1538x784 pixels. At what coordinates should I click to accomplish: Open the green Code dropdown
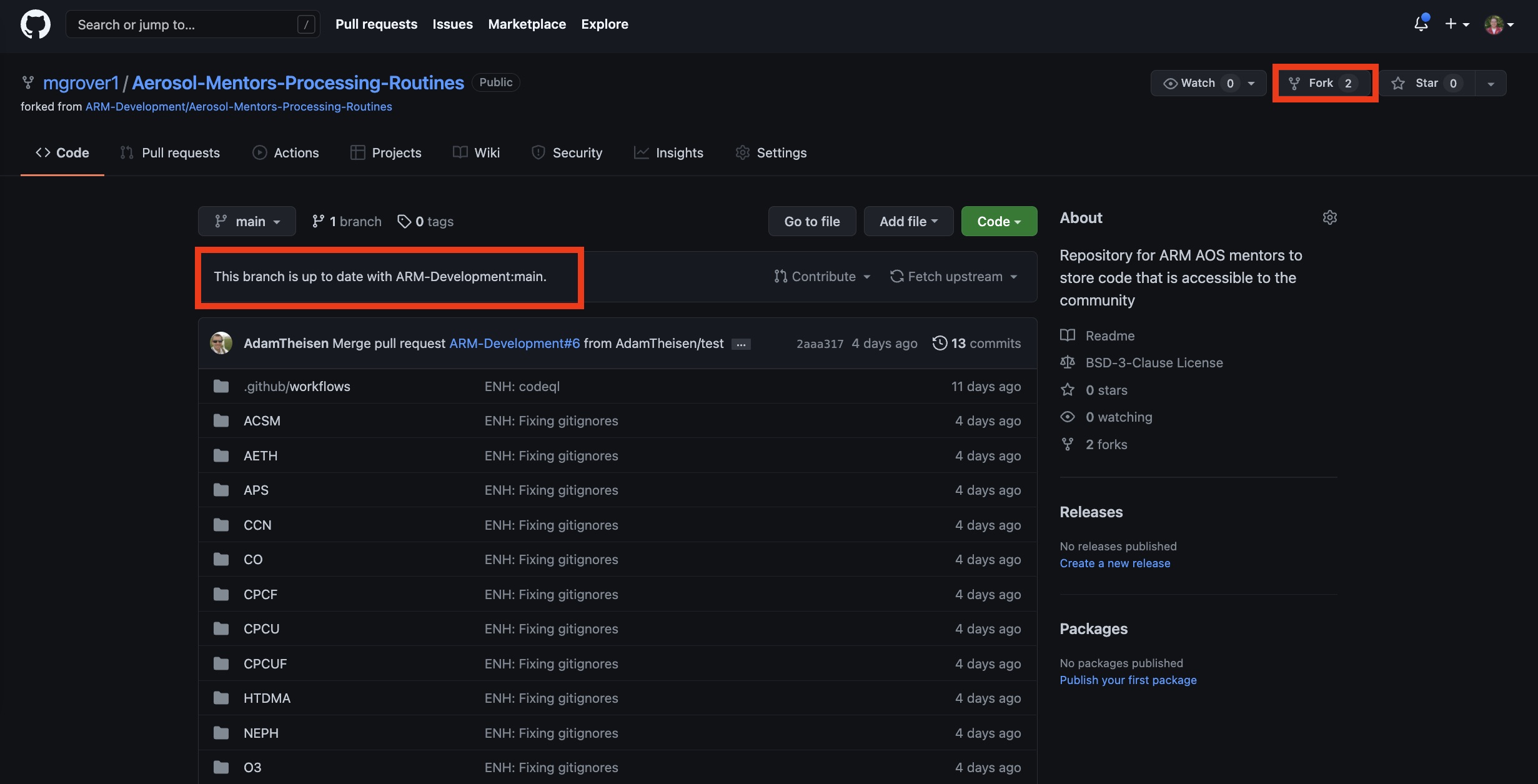pyautogui.click(x=999, y=221)
